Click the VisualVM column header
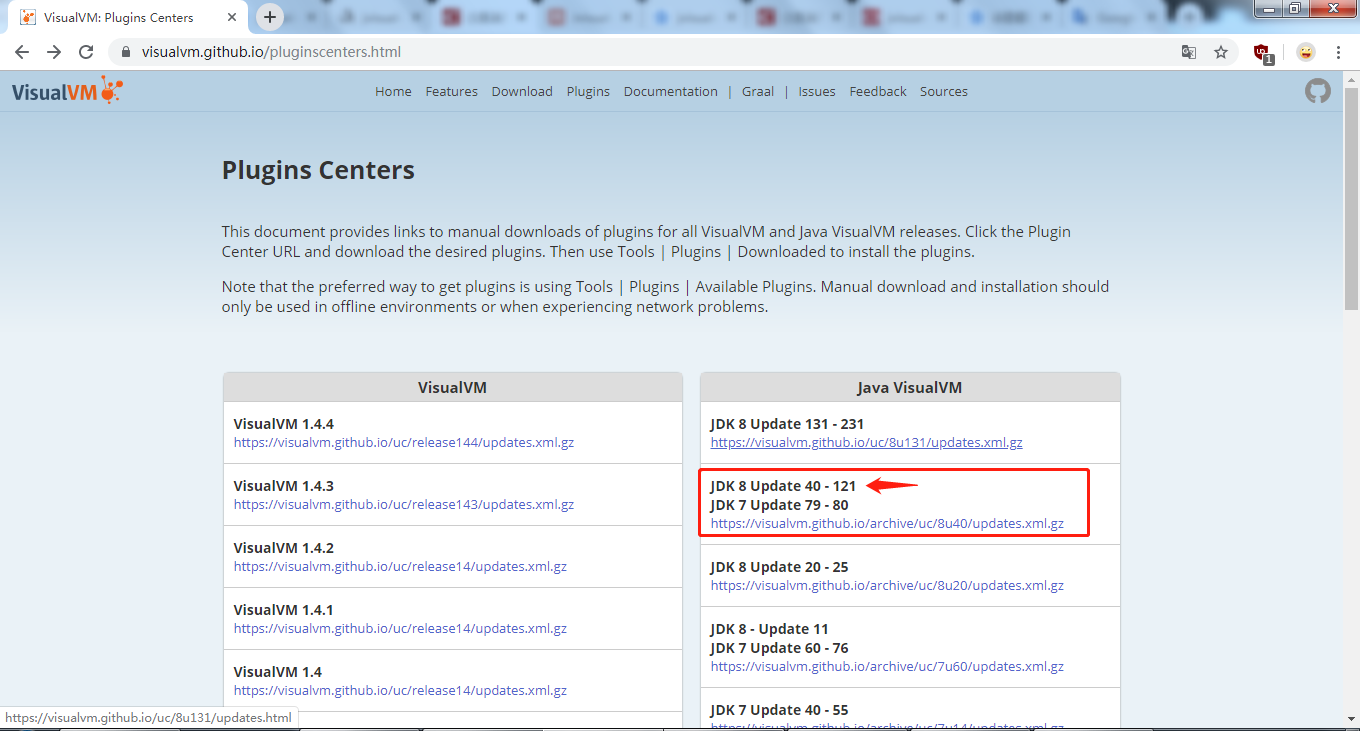 point(453,387)
